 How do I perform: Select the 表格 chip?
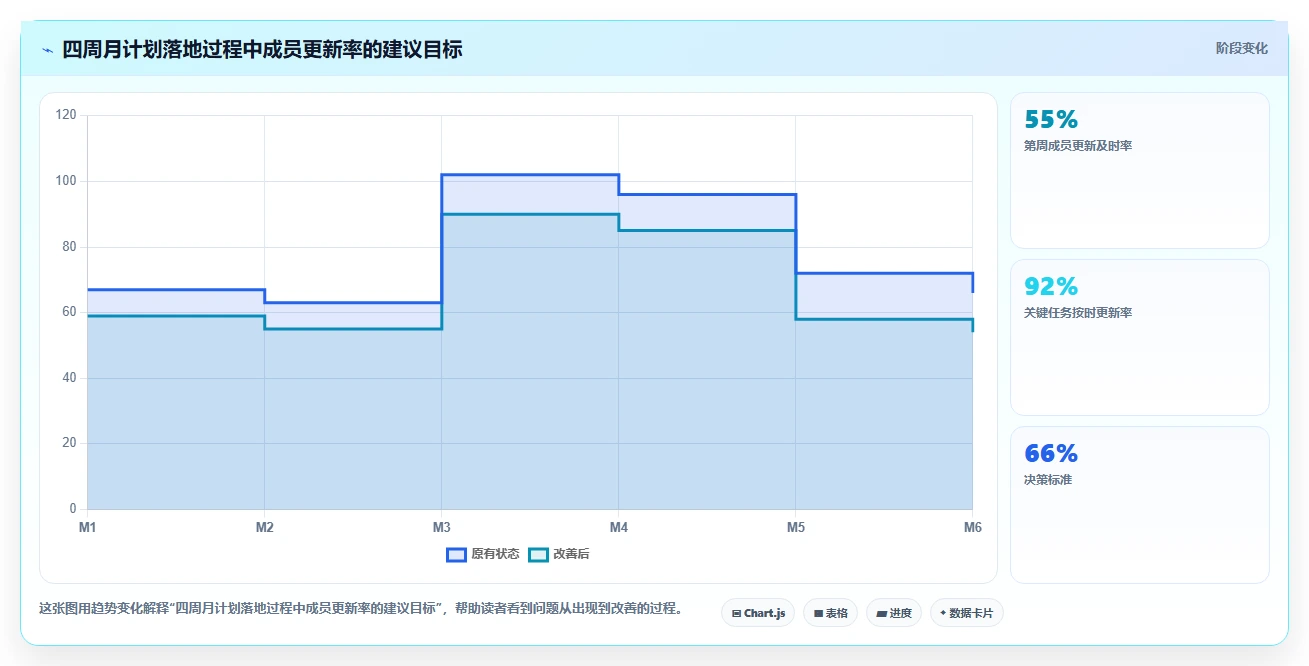pos(830,613)
